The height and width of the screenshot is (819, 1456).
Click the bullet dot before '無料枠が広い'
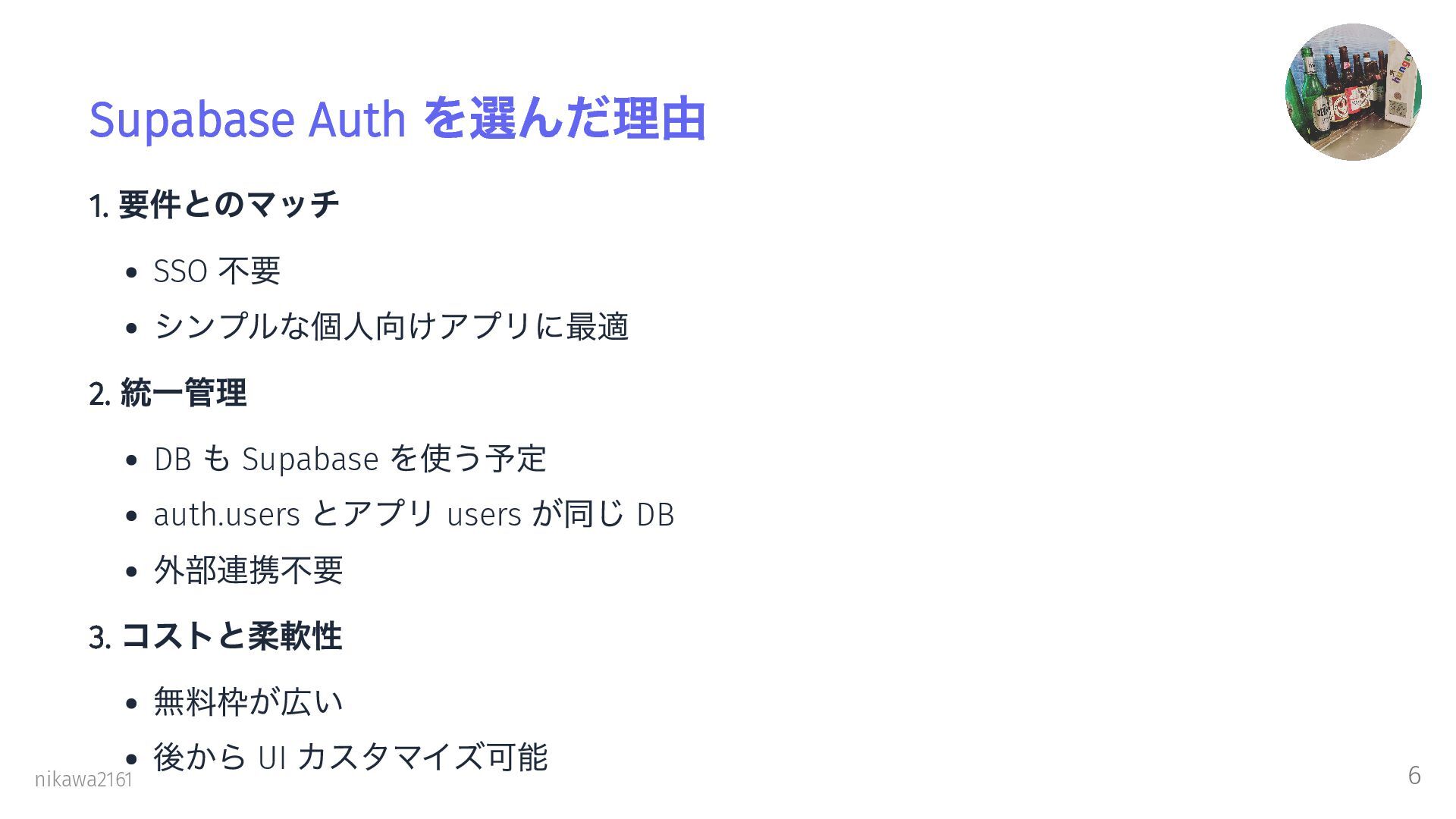pyautogui.click(x=132, y=704)
